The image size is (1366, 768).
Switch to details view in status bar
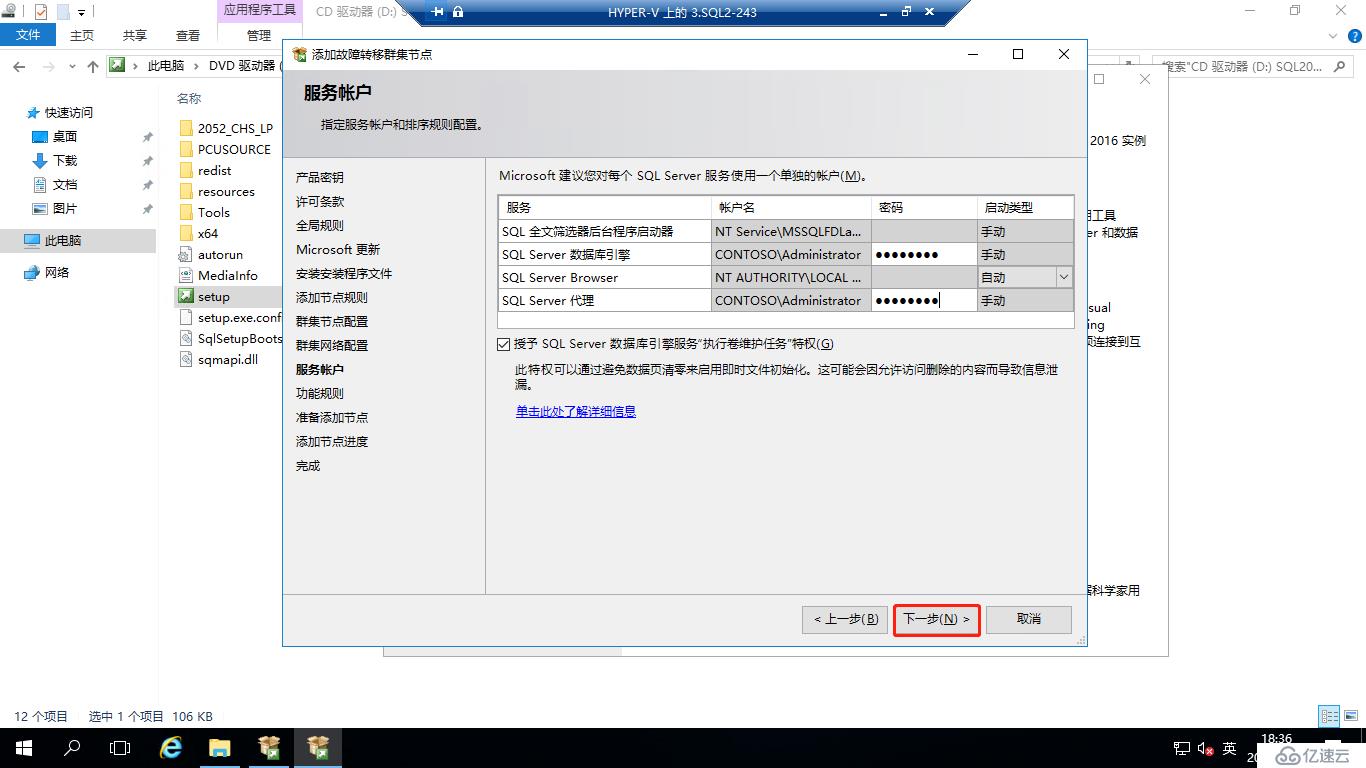[x=1329, y=716]
